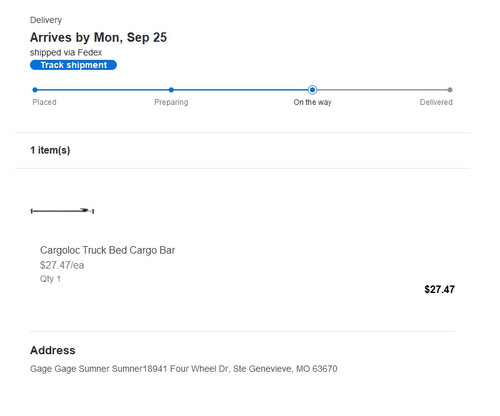The image size is (500, 416).
Task: Click the Placed step label
Action: (44, 102)
